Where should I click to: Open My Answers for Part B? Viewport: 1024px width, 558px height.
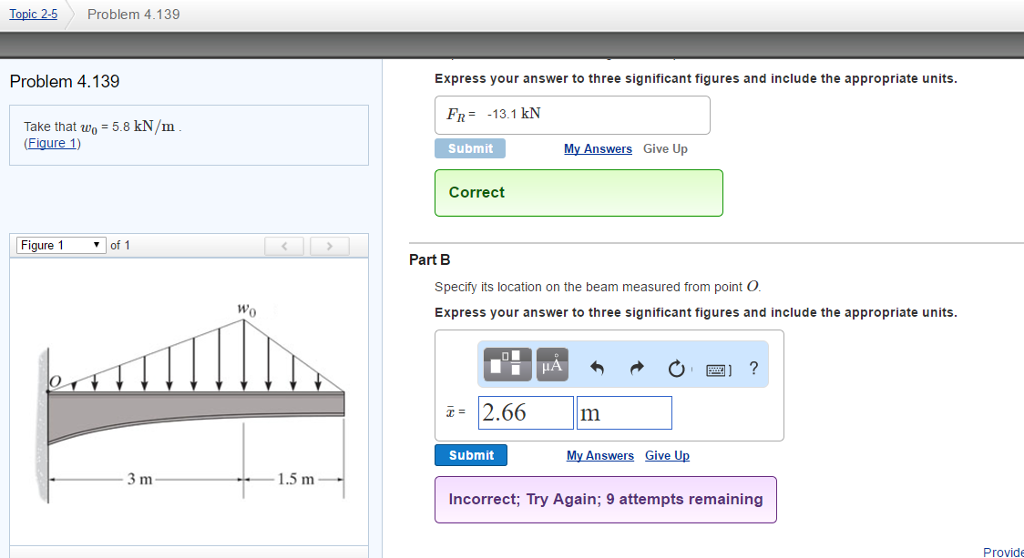pos(600,456)
